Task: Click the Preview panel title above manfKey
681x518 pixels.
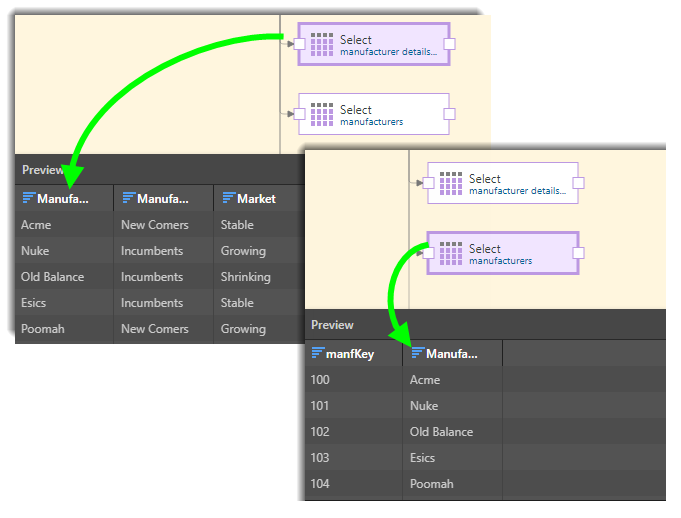Action: (x=332, y=325)
